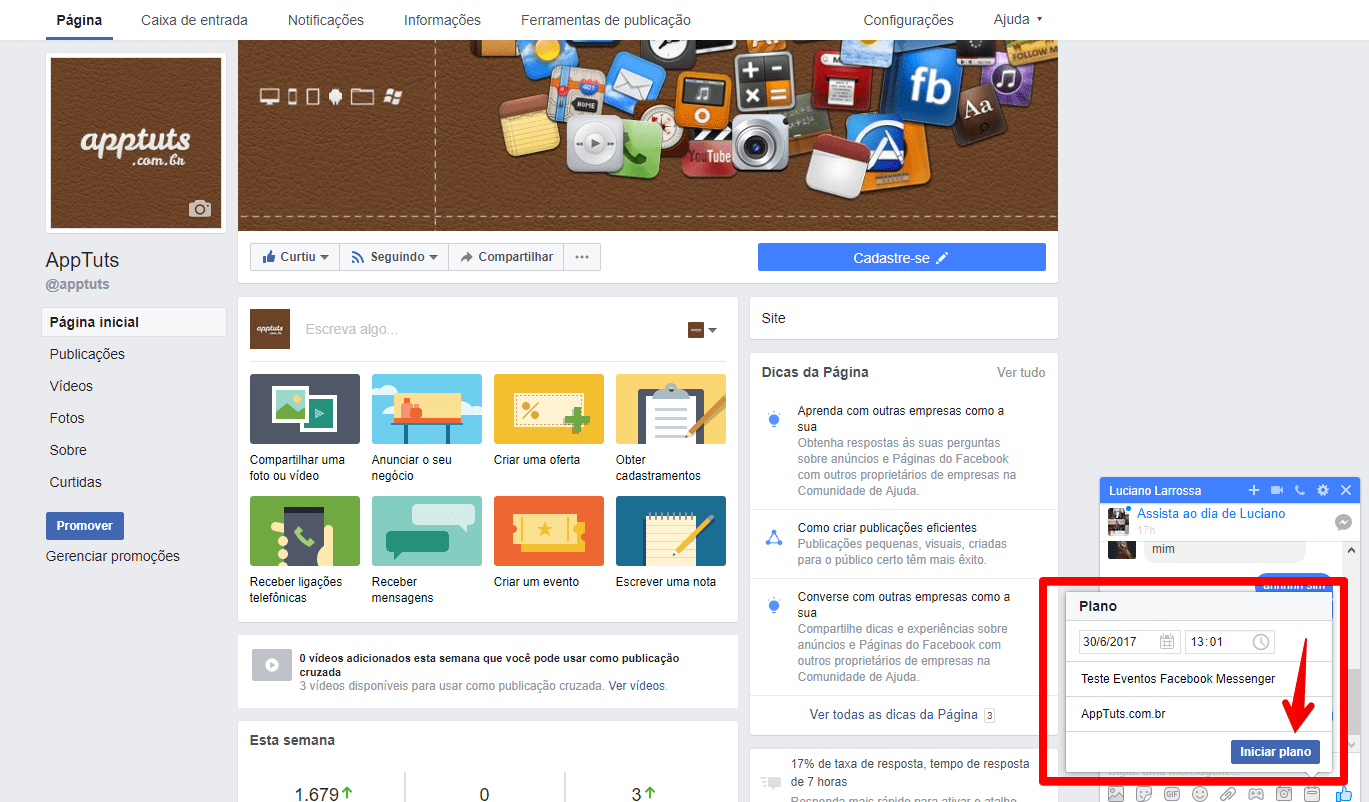This screenshot has height=802, width=1369.
Task: Open the 'Ver vídeos' link
Action: pos(637,686)
